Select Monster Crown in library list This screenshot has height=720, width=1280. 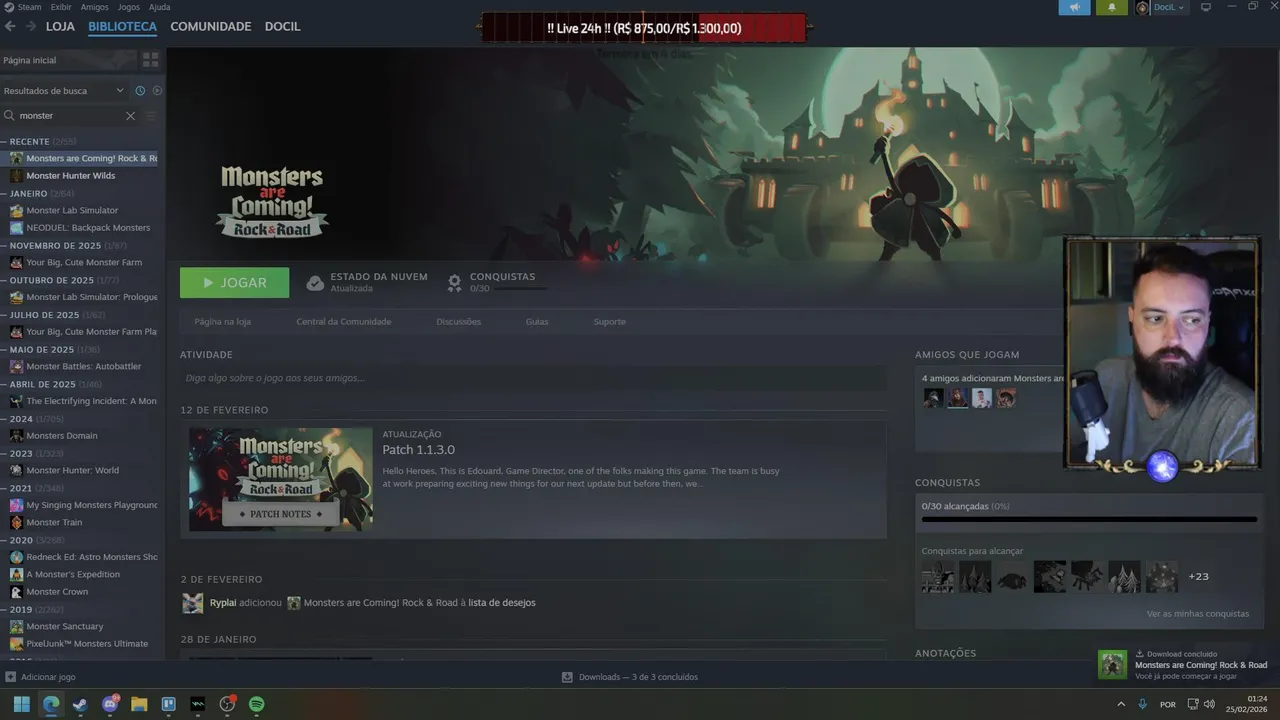(57, 592)
